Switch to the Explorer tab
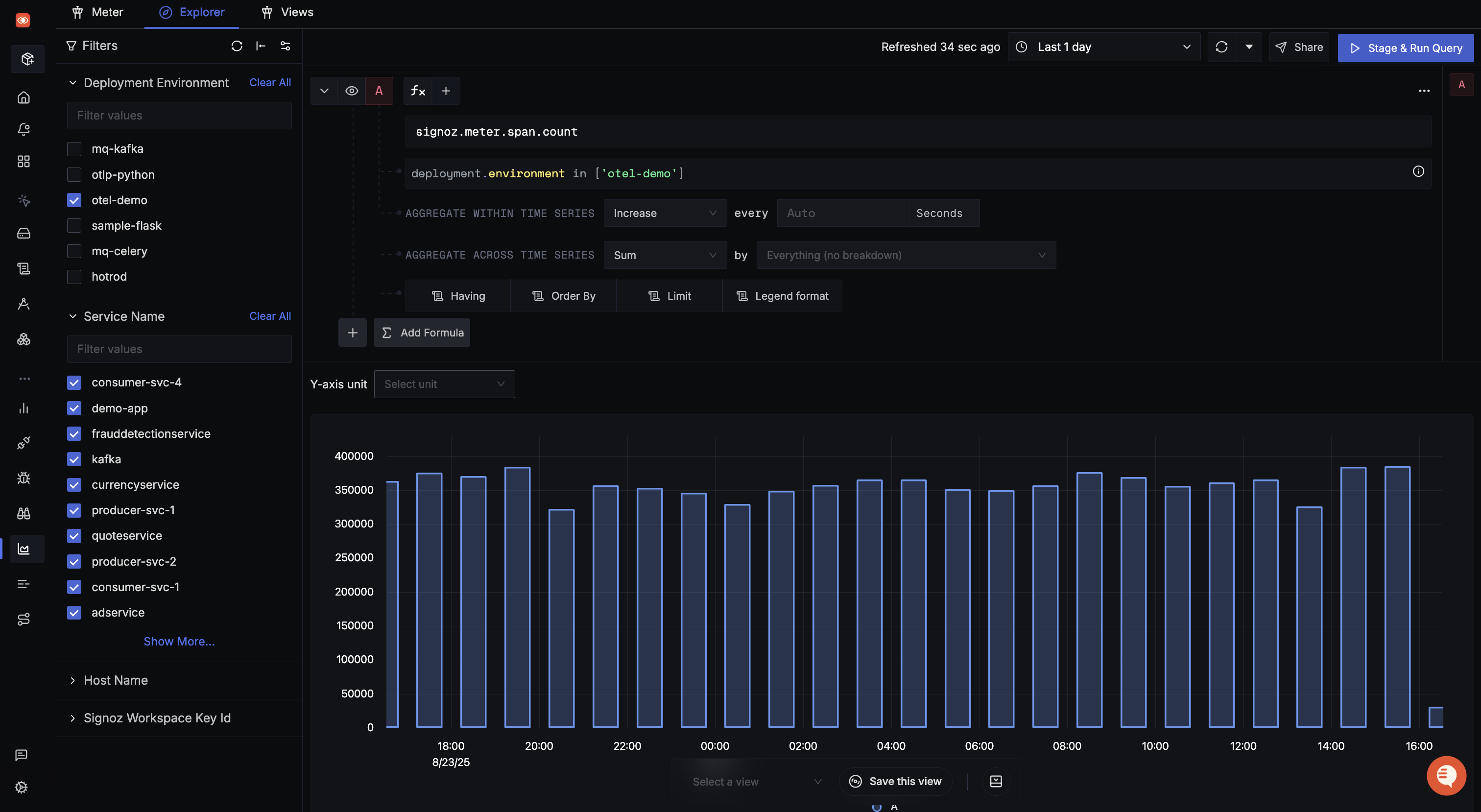Image resolution: width=1481 pixels, height=812 pixels. click(192, 12)
